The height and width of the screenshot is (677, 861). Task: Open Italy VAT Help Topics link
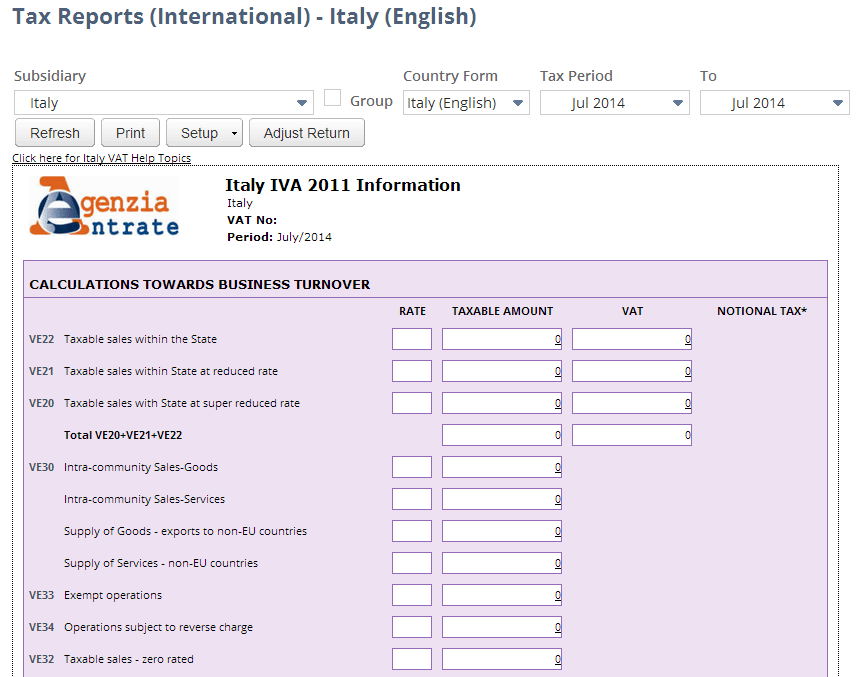(102, 158)
